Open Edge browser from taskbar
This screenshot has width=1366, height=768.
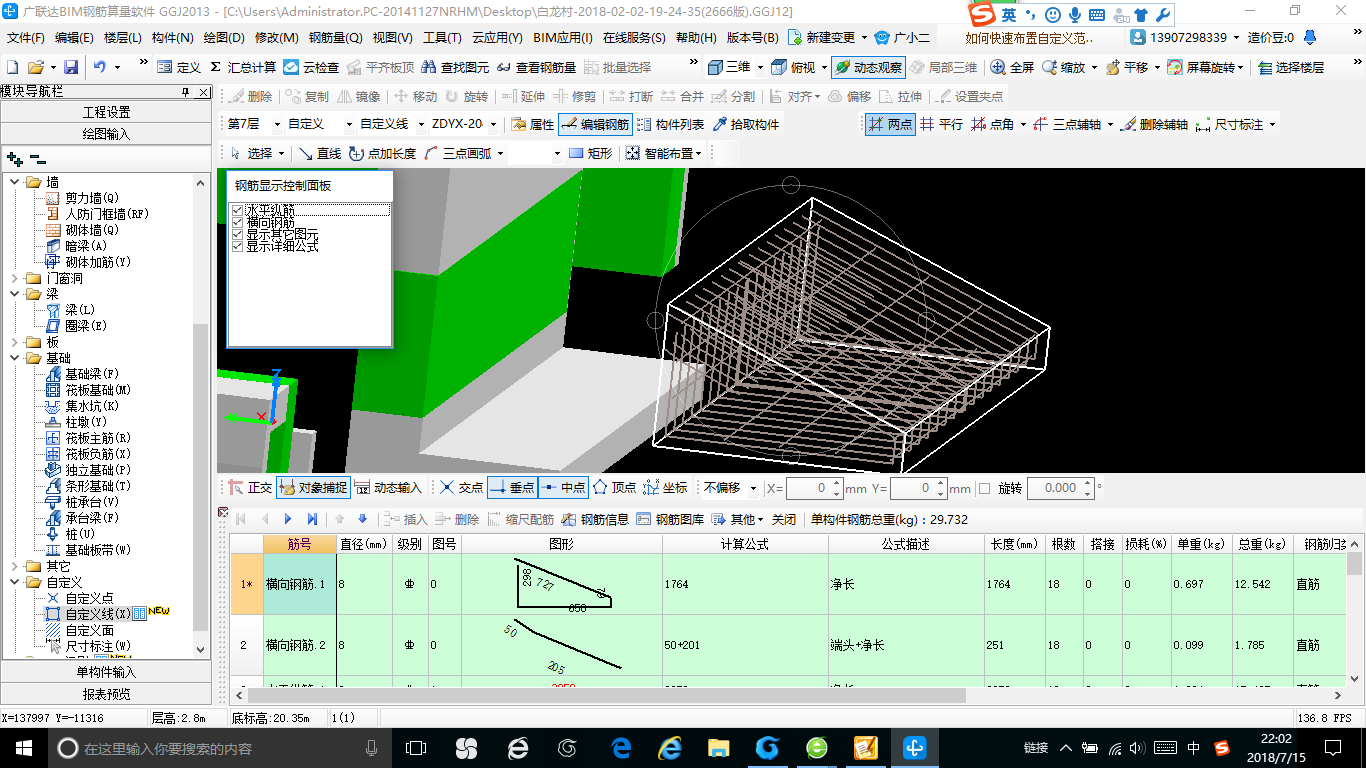coord(621,747)
